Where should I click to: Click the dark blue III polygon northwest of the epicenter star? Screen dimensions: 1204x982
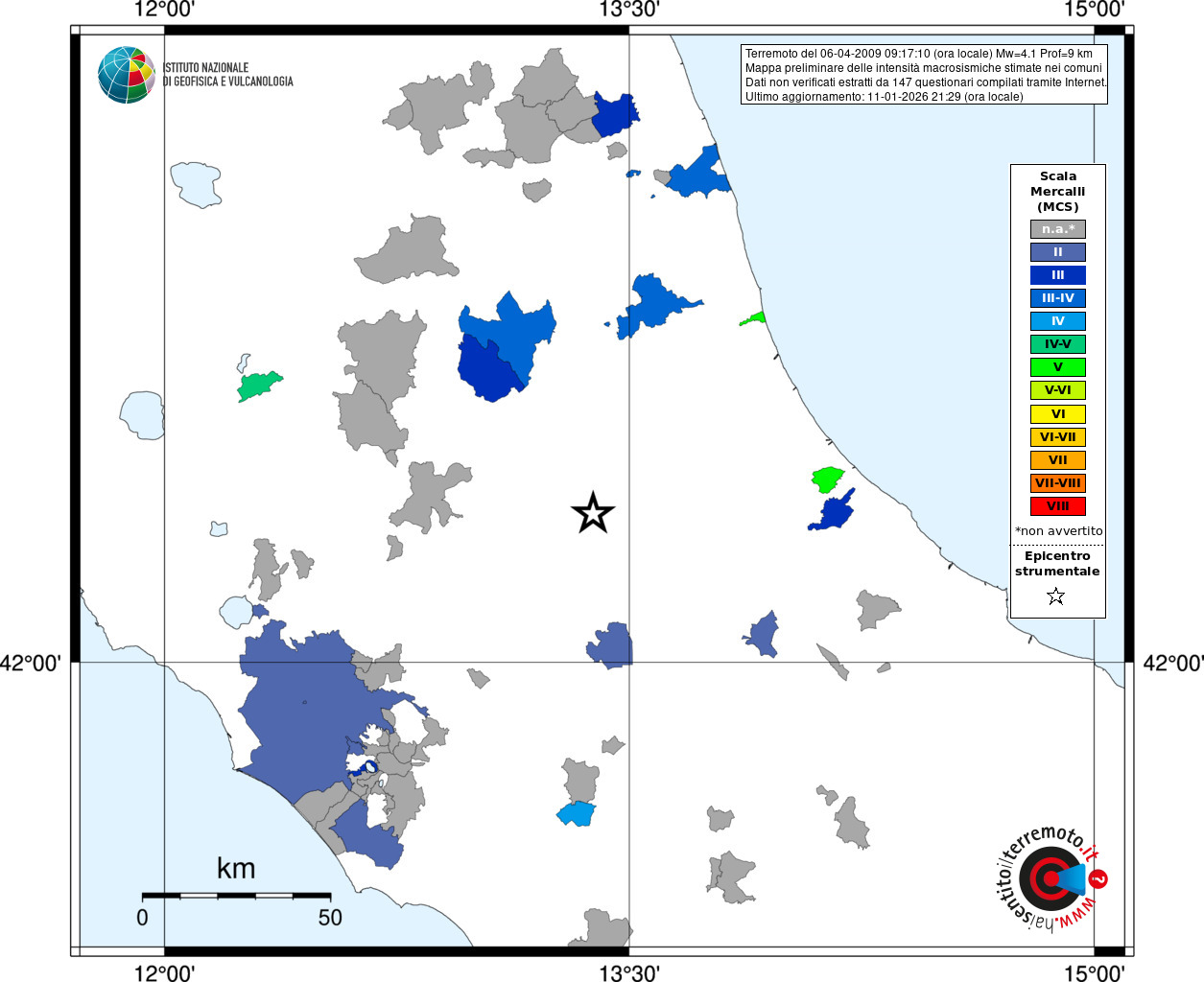pyautogui.click(x=489, y=369)
